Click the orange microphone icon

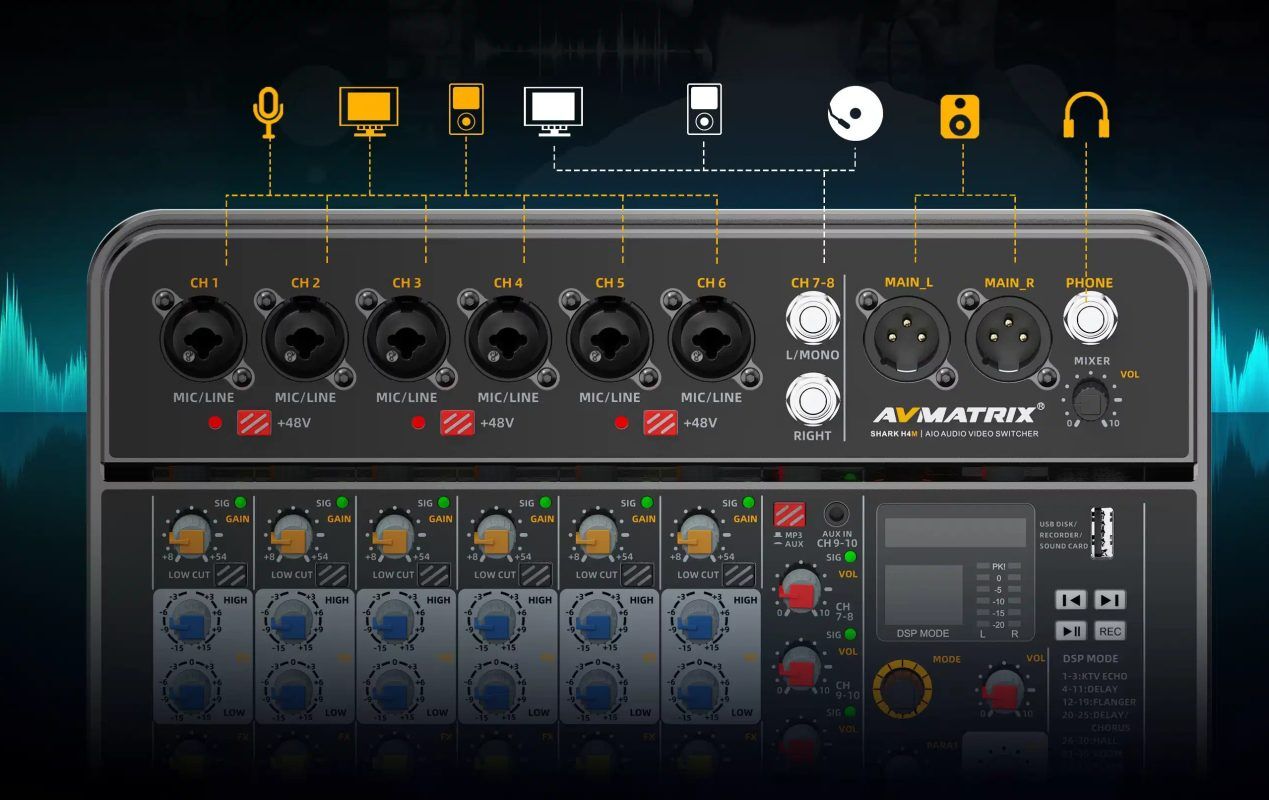(268, 112)
